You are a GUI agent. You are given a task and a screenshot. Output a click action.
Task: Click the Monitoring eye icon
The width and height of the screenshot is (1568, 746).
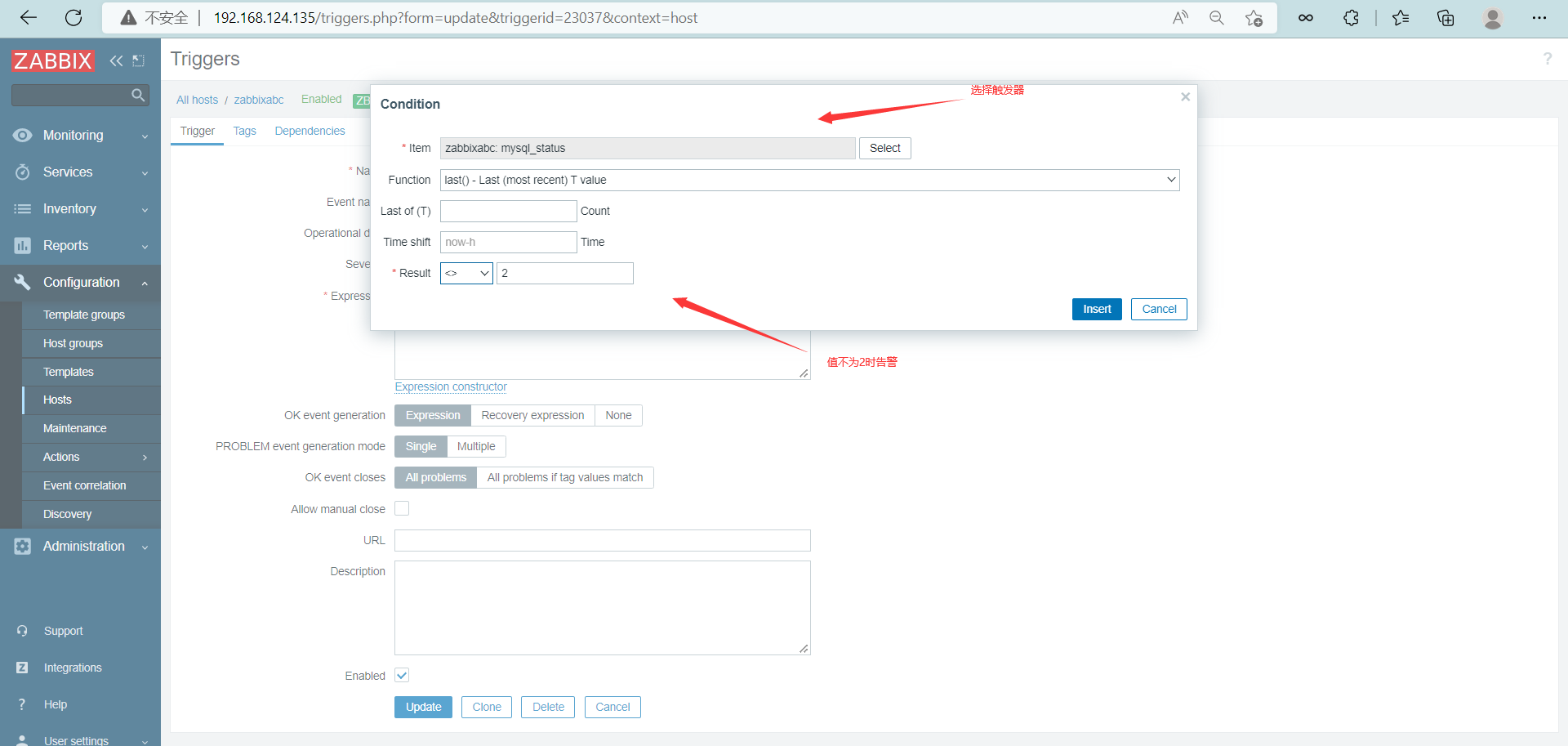pyautogui.click(x=22, y=136)
